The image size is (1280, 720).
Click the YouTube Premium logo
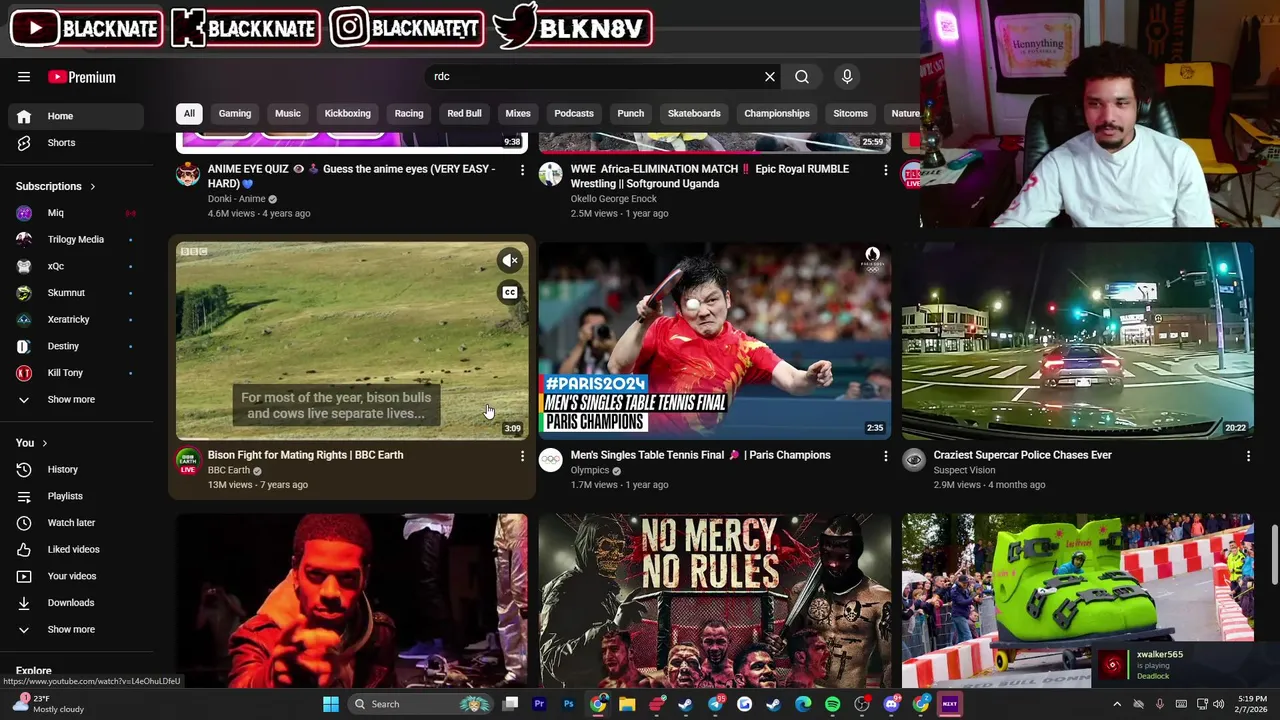(x=82, y=77)
